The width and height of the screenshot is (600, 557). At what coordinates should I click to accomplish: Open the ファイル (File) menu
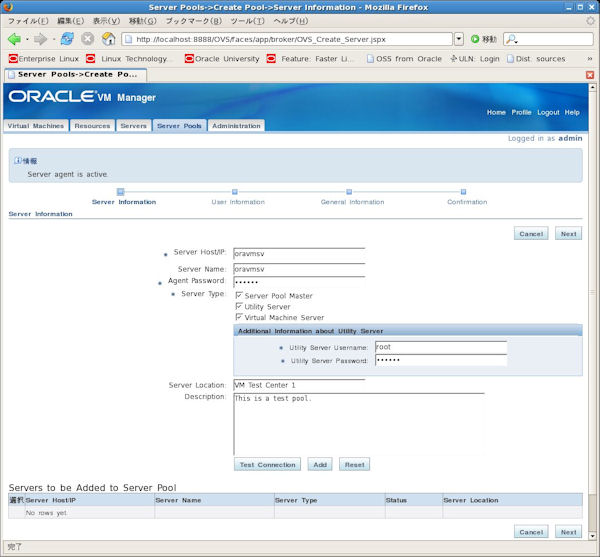click(x=28, y=21)
